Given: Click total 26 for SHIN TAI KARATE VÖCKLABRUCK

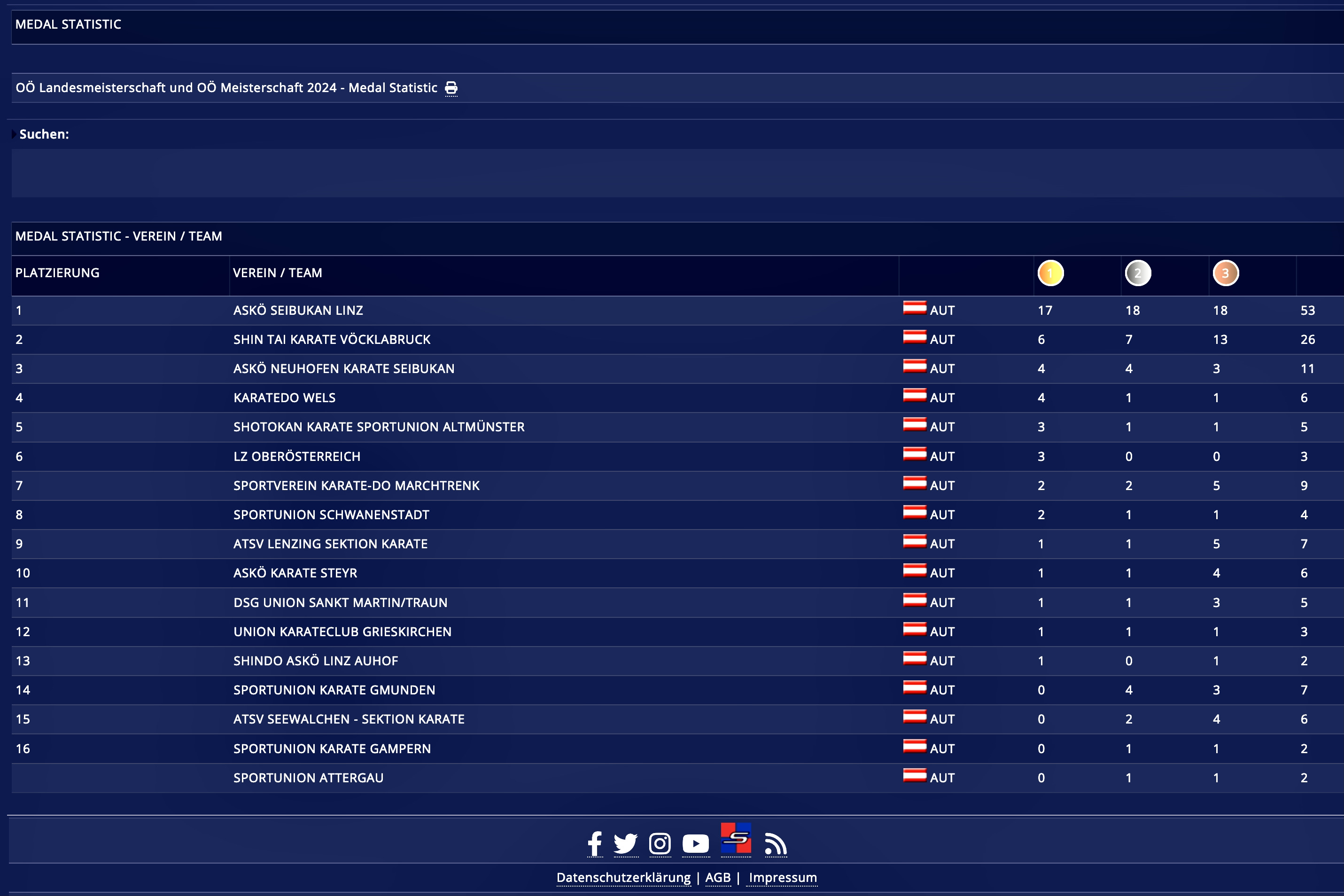Looking at the screenshot, I should tap(1307, 339).
